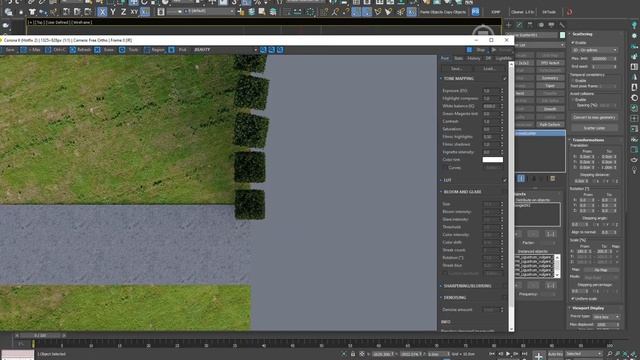
Task: Select the highlighted item in modifier stack
Action: pos(540,133)
